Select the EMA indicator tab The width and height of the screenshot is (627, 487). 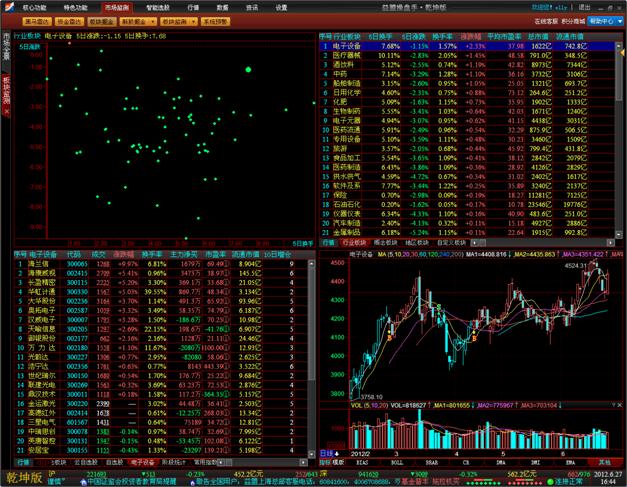click(x=570, y=463)
